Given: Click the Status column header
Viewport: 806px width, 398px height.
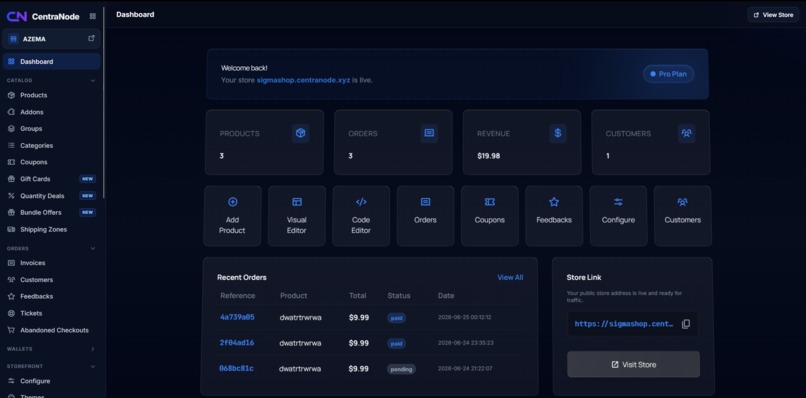Looking at the screenshot, I should (399, 296).
